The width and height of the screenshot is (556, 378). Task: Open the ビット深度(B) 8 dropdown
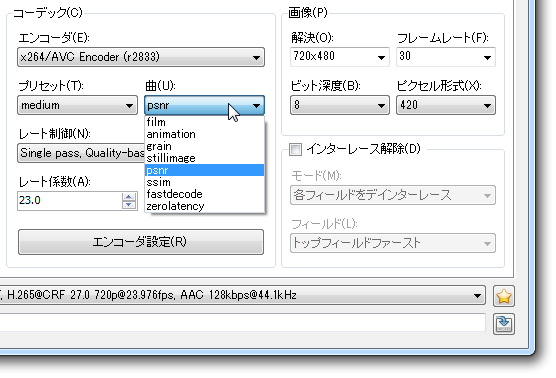(x=340, y=105)
